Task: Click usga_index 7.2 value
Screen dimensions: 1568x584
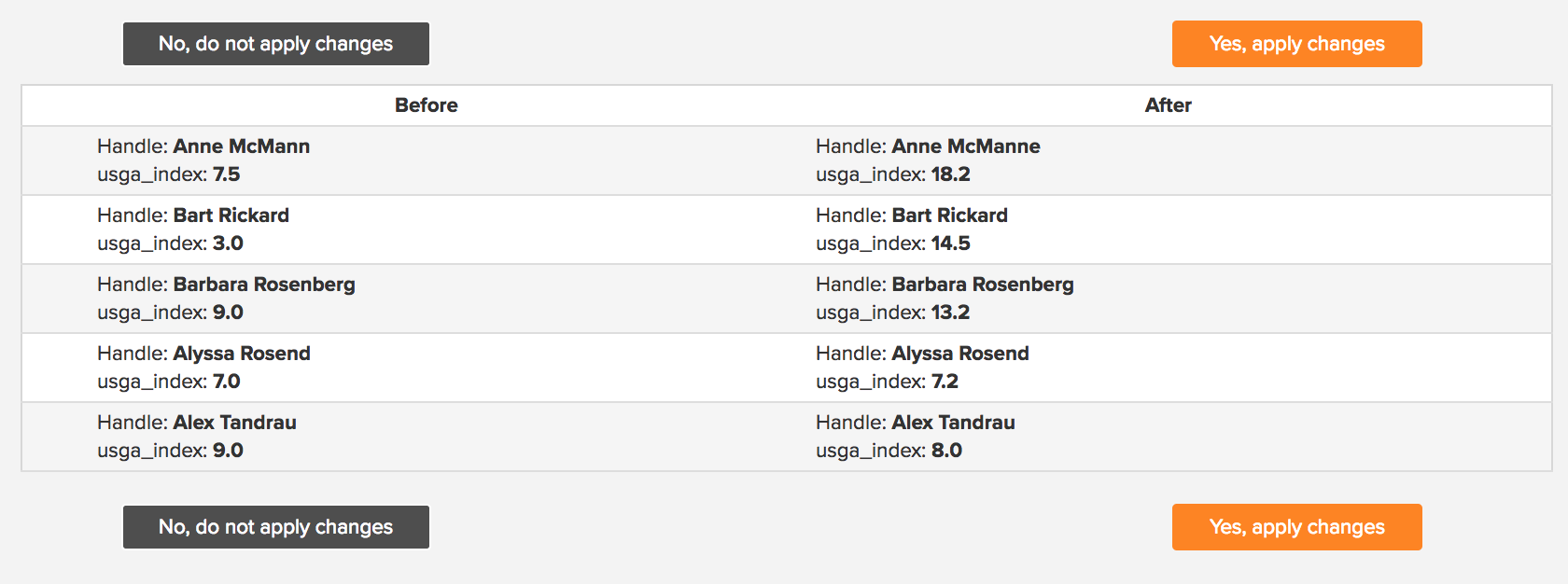Action: (945, 382)
